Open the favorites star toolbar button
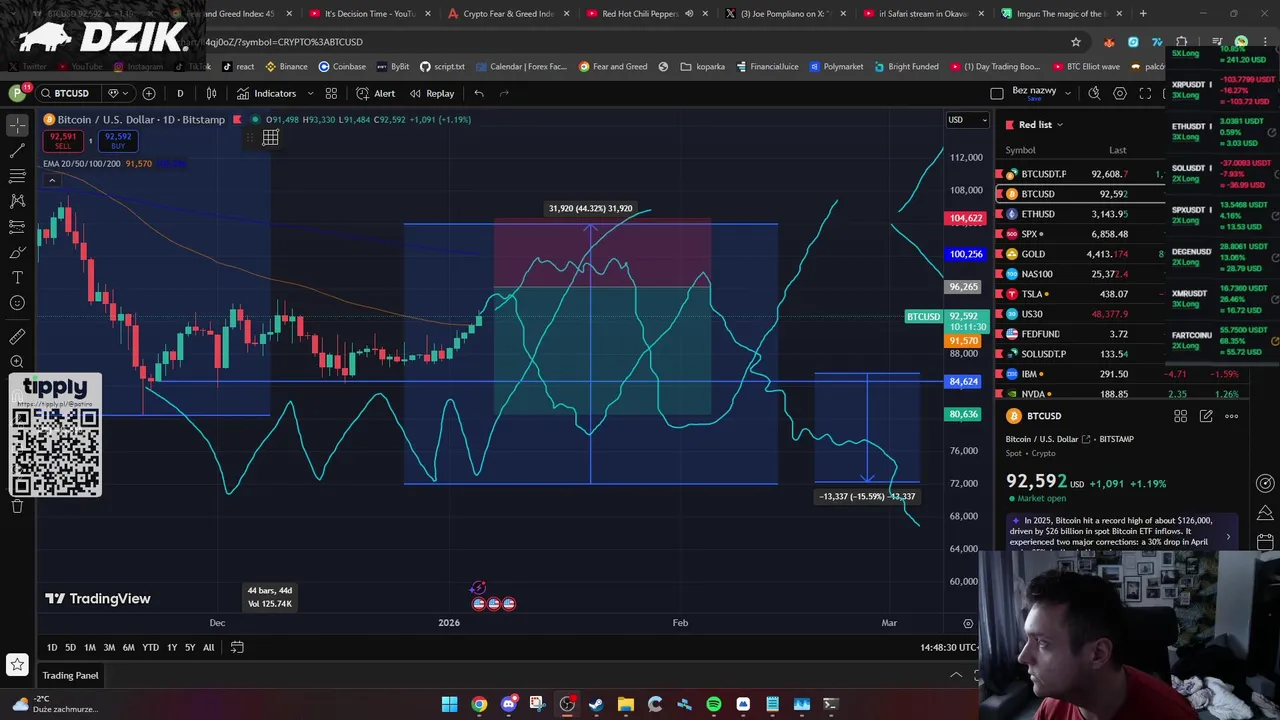This screenshot has height=720, width=1280. click(x=17, y=664)
